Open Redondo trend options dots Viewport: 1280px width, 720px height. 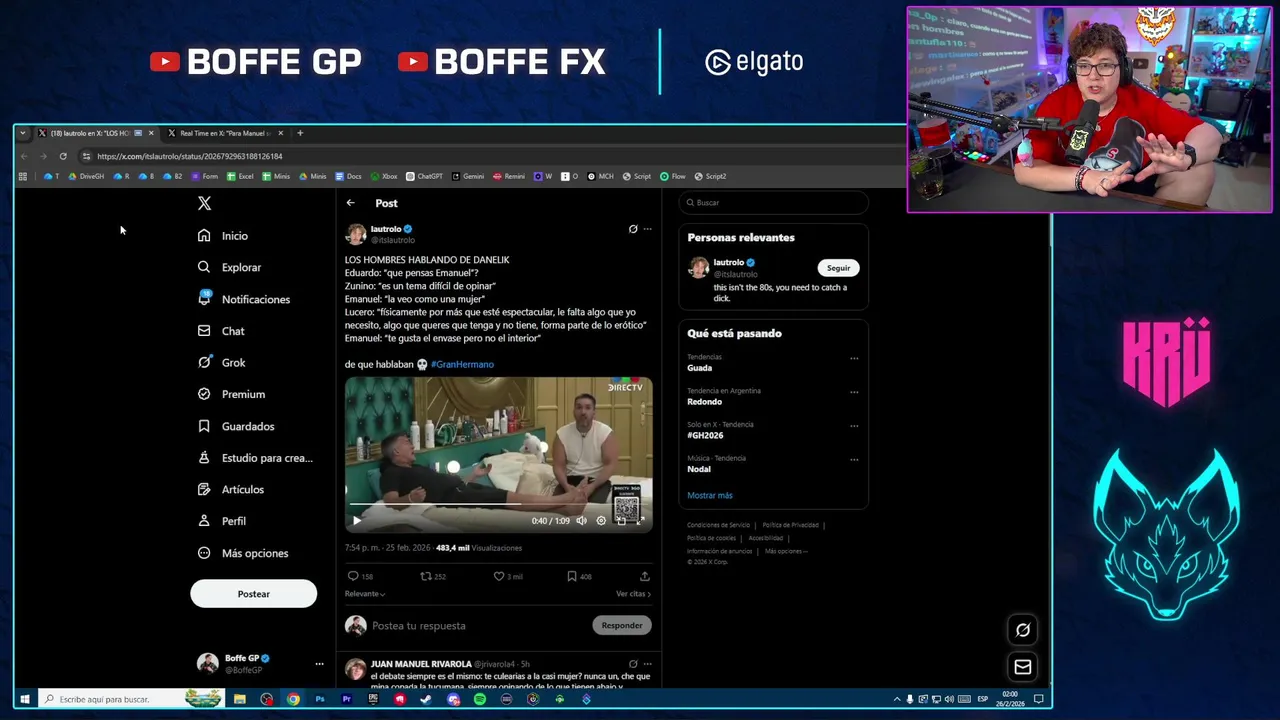tap(854, 392)
